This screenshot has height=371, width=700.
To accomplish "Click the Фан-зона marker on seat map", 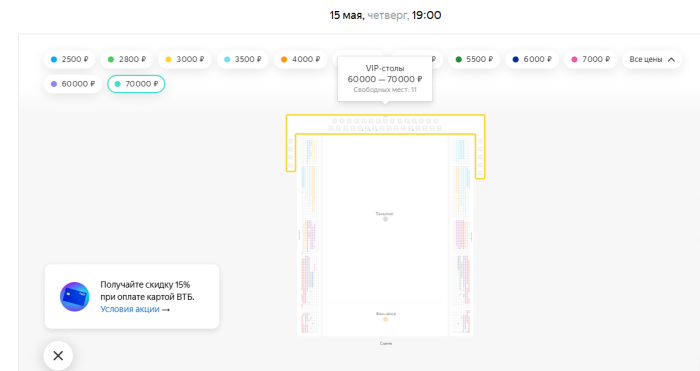I will pyautogui.click(x=385, y=319).
